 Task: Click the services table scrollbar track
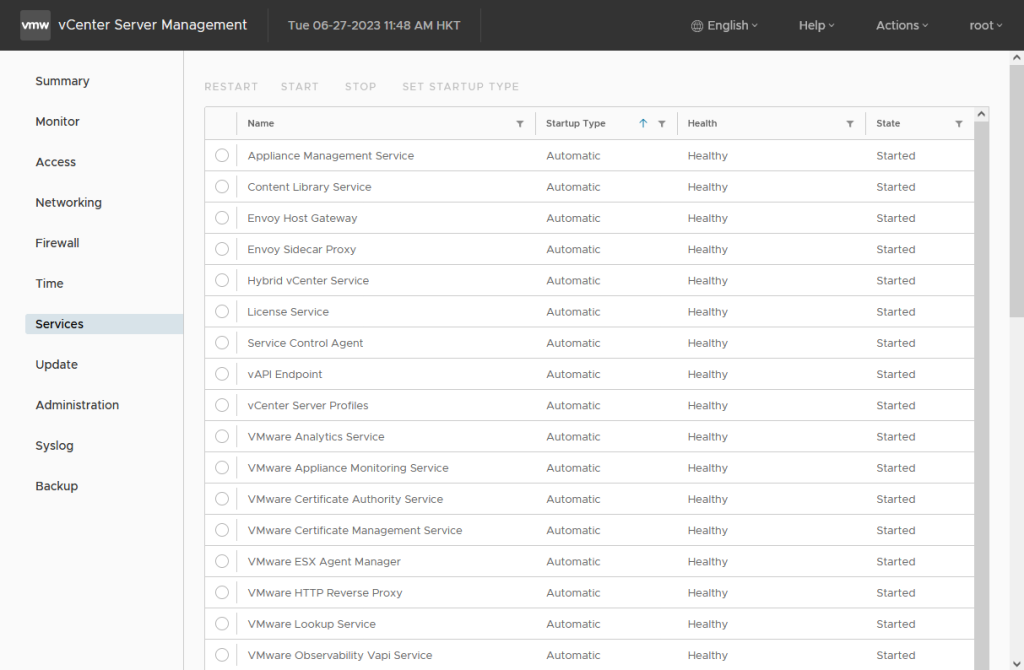point(981,396)
